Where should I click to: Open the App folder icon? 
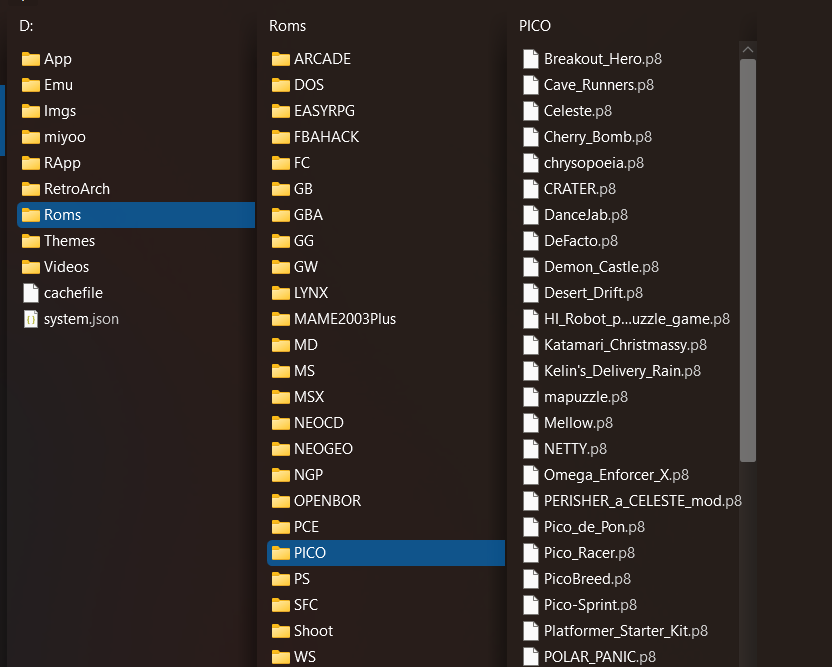tap(31, 59)
